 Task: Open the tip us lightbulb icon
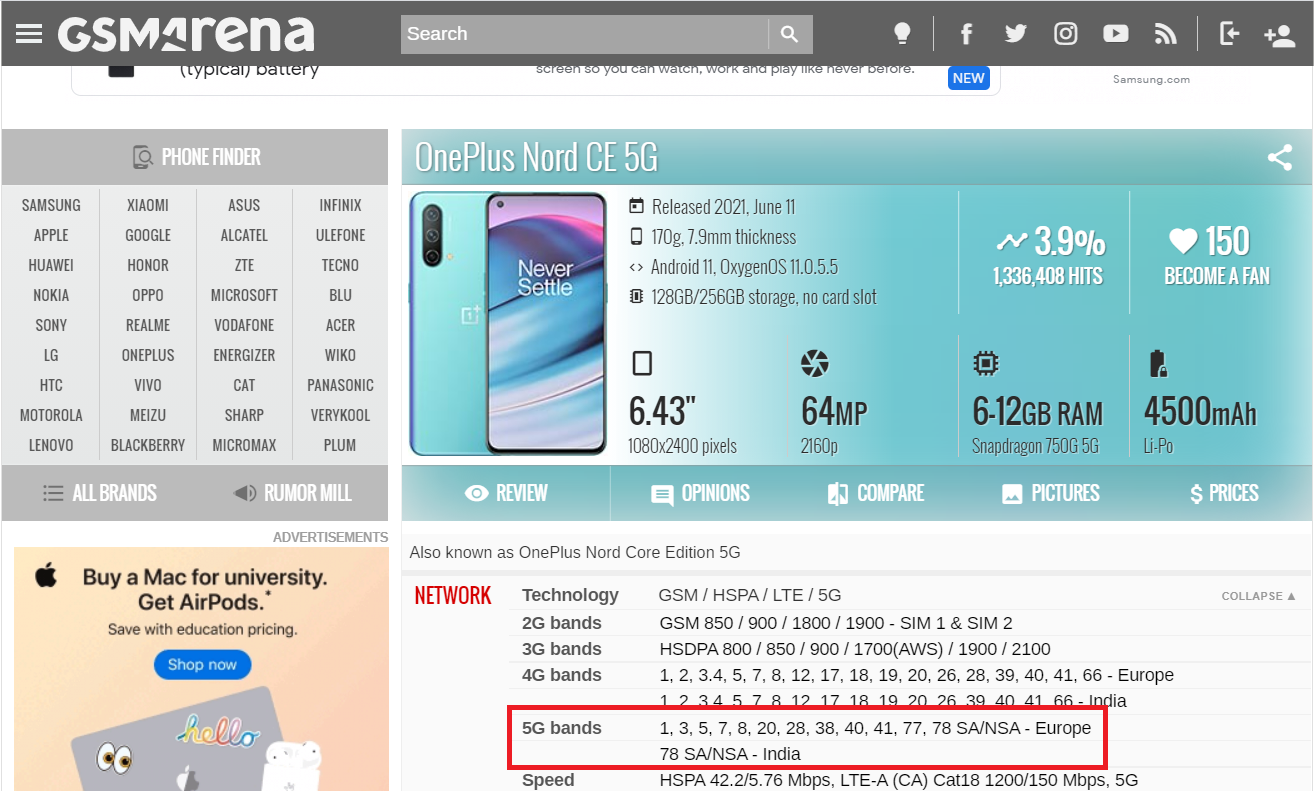[902, 34]
